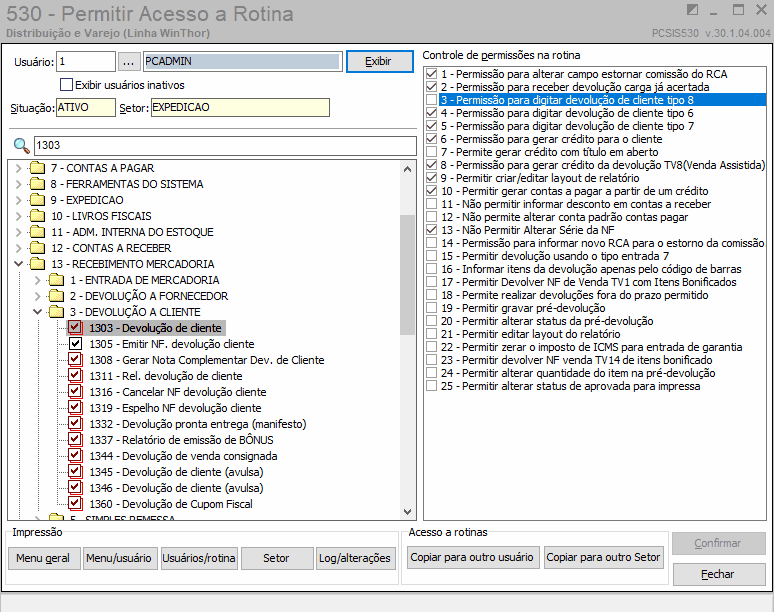
Task: Open user lookup with the ... button
Action: (x=128, y=62)
